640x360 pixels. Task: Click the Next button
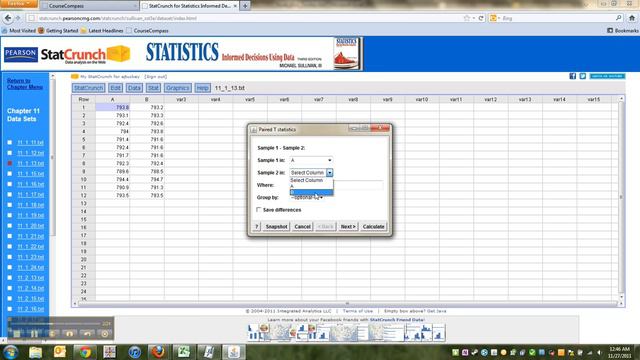tap(348, 227)
